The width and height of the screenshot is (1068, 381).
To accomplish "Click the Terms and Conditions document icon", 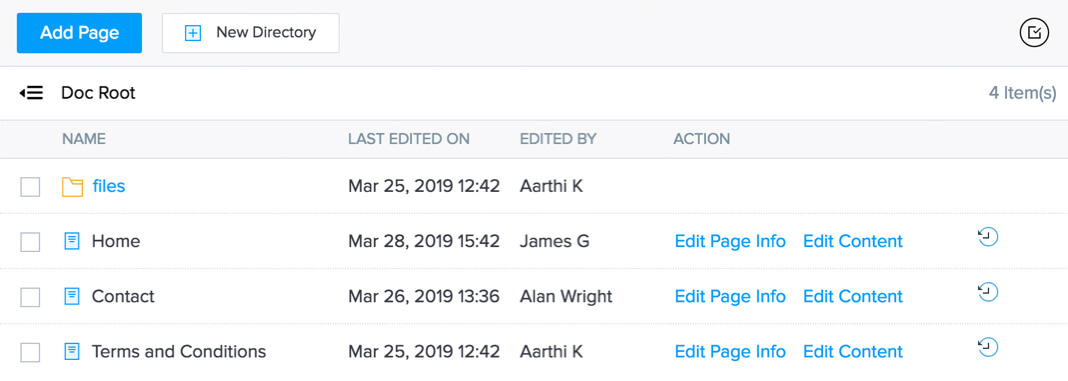I will pyautogui.click(x=72, y=352).
